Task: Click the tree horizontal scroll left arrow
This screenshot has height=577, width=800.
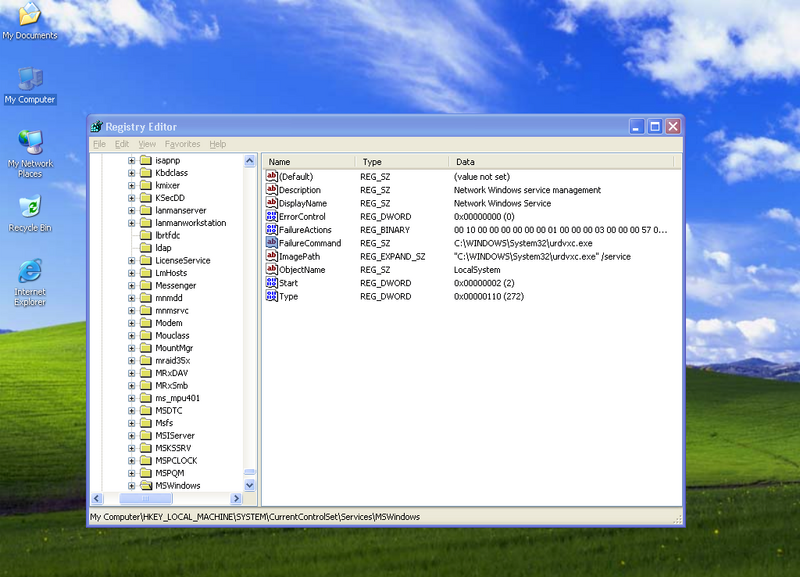Action: pos(97,498)
